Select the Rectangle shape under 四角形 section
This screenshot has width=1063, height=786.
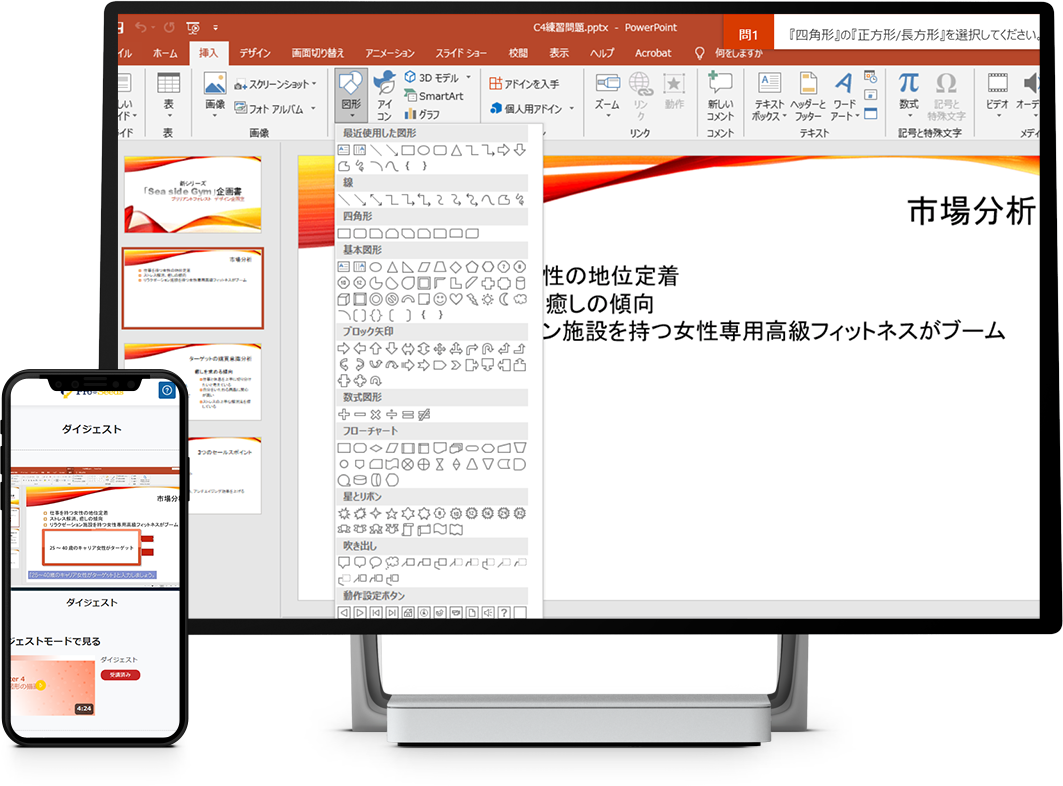click(x=344, y=233)
